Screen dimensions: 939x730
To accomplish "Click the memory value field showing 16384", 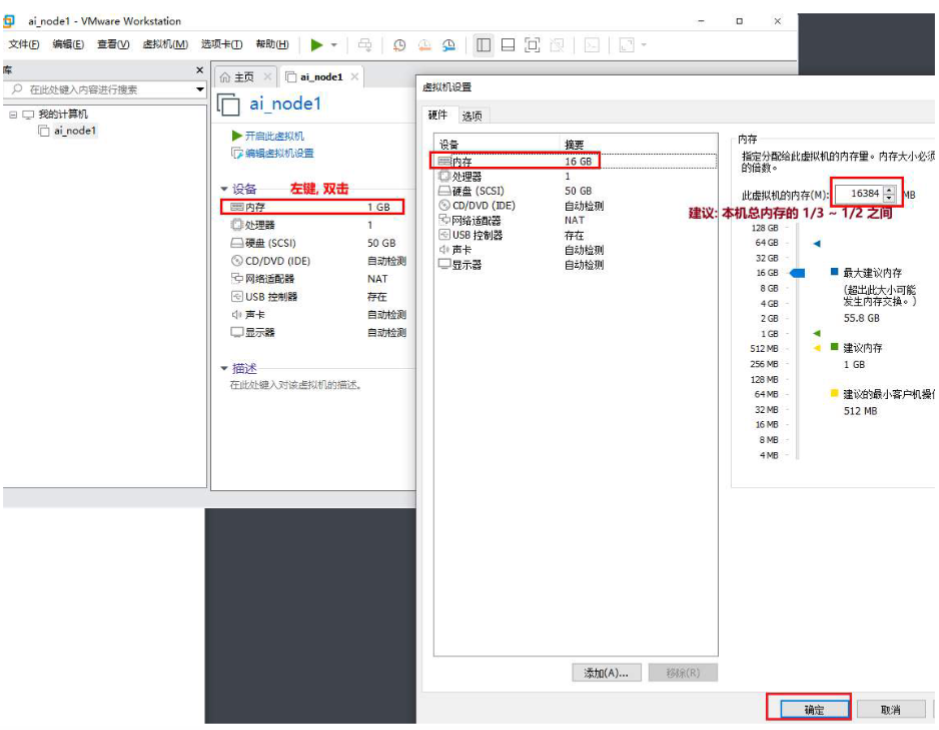I will point(859,194).
